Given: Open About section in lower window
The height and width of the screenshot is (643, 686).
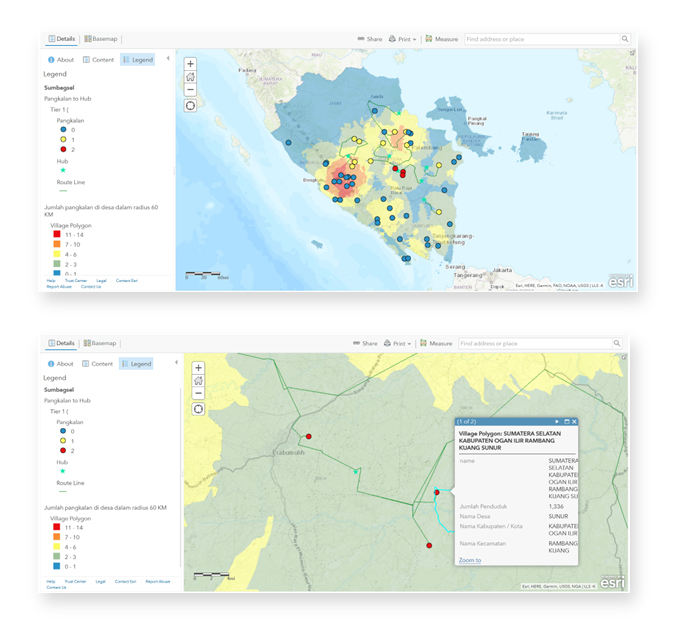Looking at the screenshot, I should (60, 363).
